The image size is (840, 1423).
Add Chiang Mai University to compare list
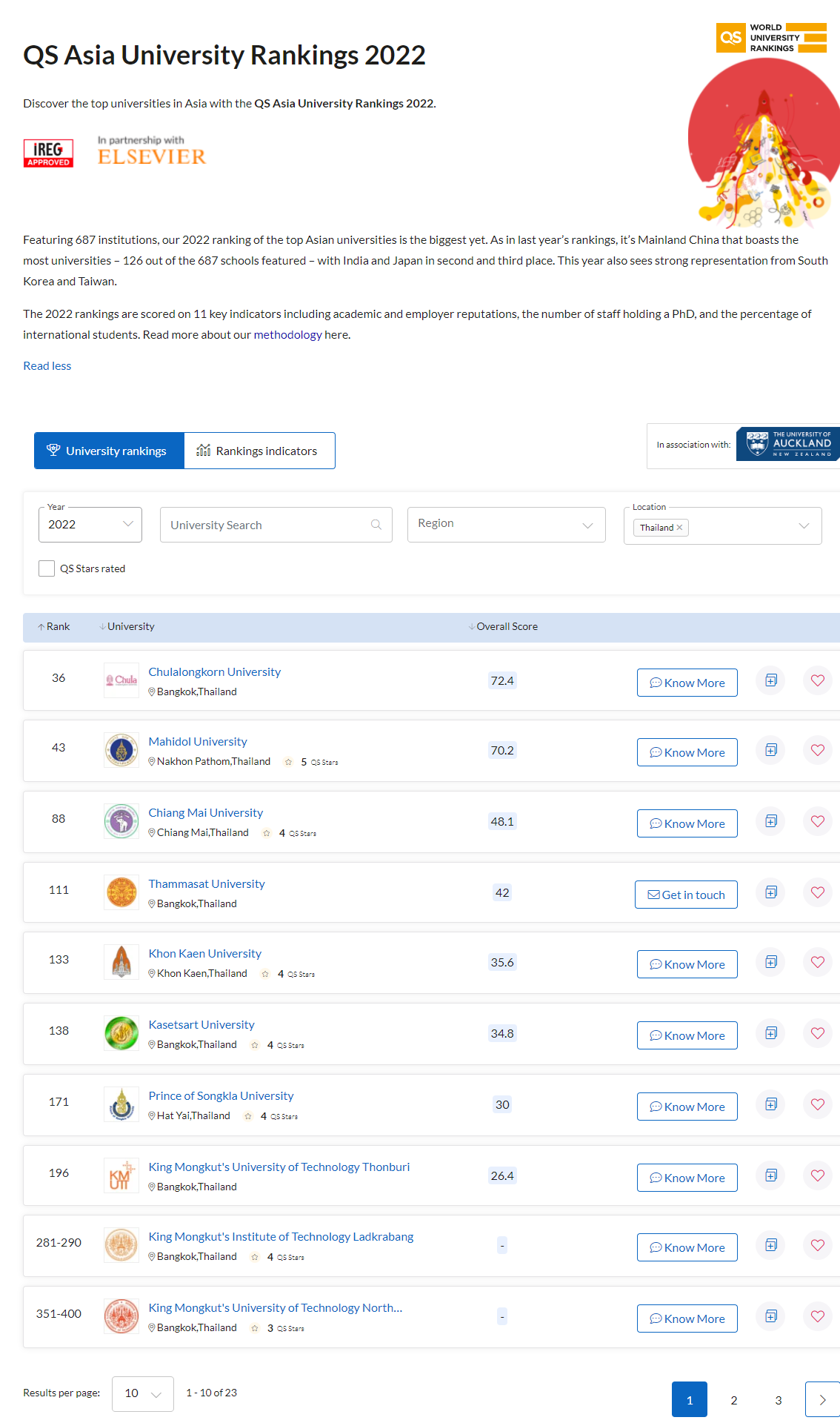771,821
